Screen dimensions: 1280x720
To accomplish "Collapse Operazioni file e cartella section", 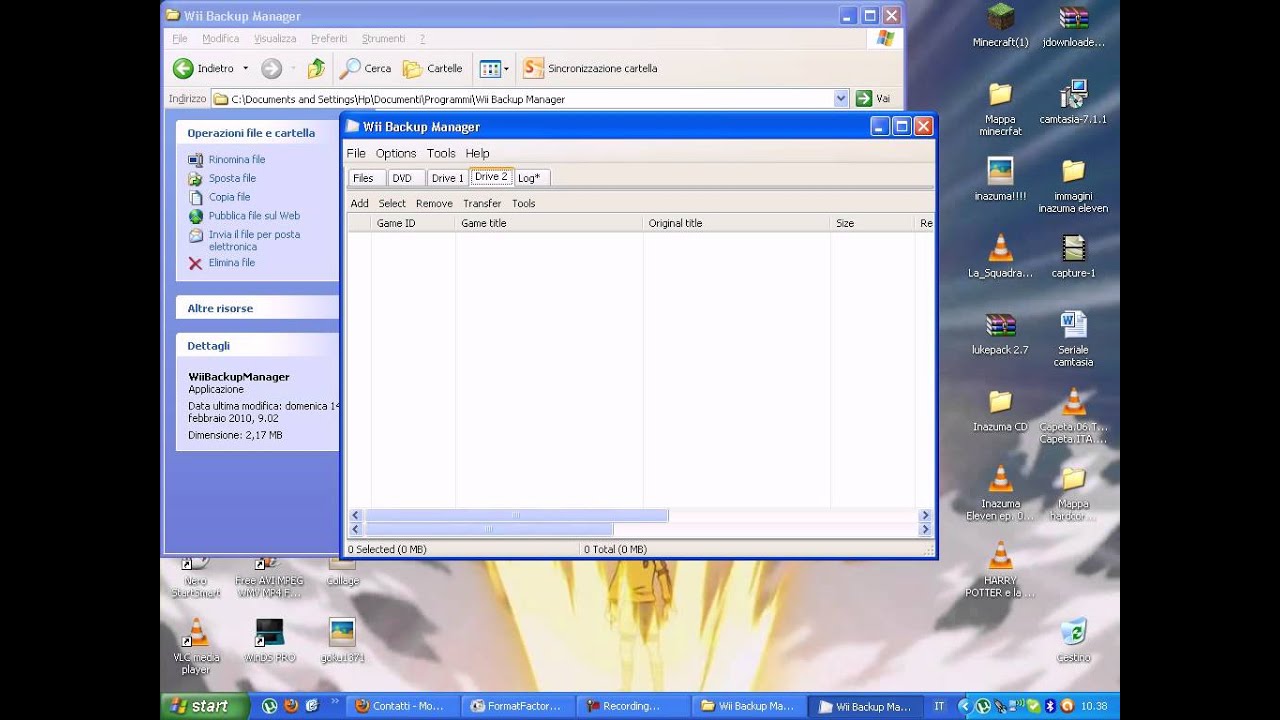I will point(257,132).
